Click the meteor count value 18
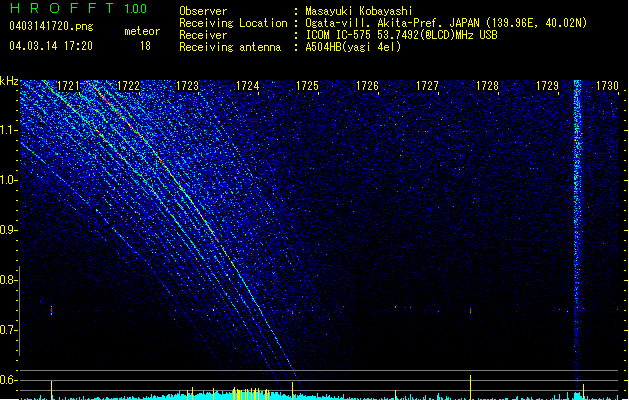The height and width of the screenshot is (400, 629). coord(145,46)
